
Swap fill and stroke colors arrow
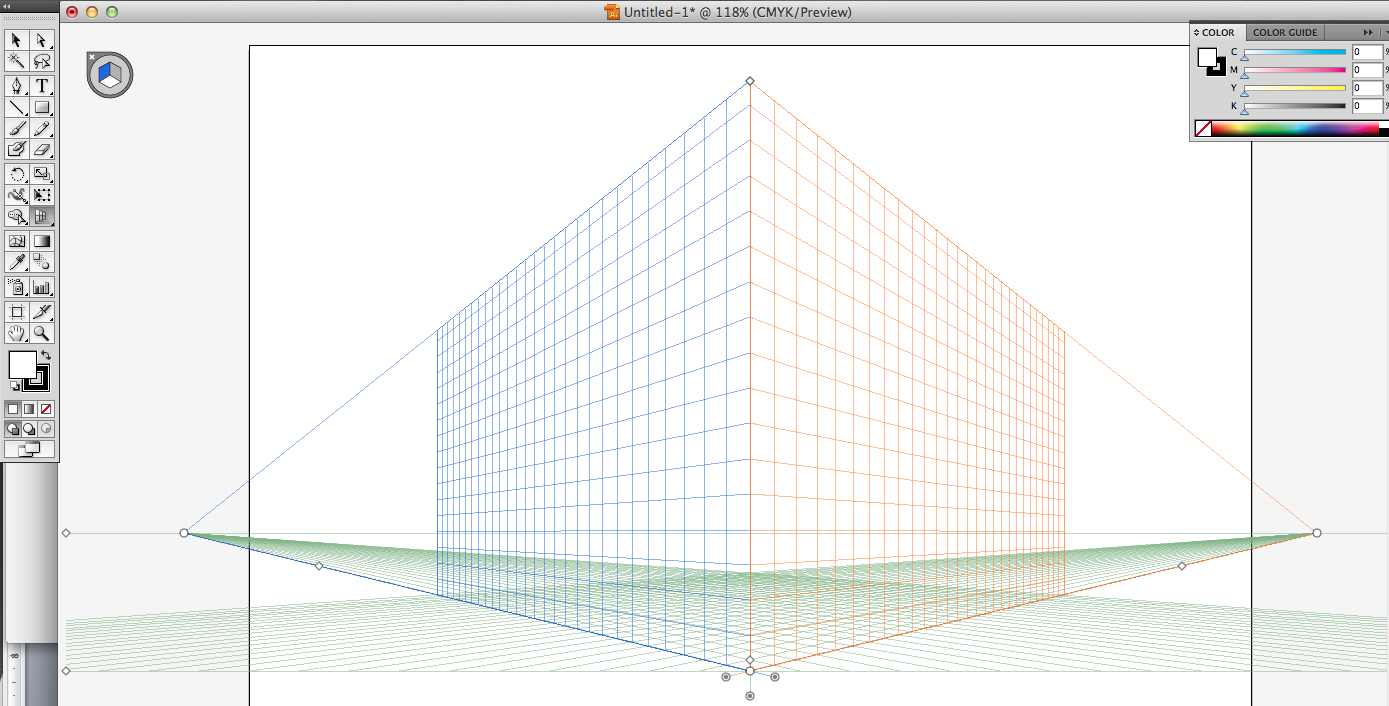coord(46,355)
